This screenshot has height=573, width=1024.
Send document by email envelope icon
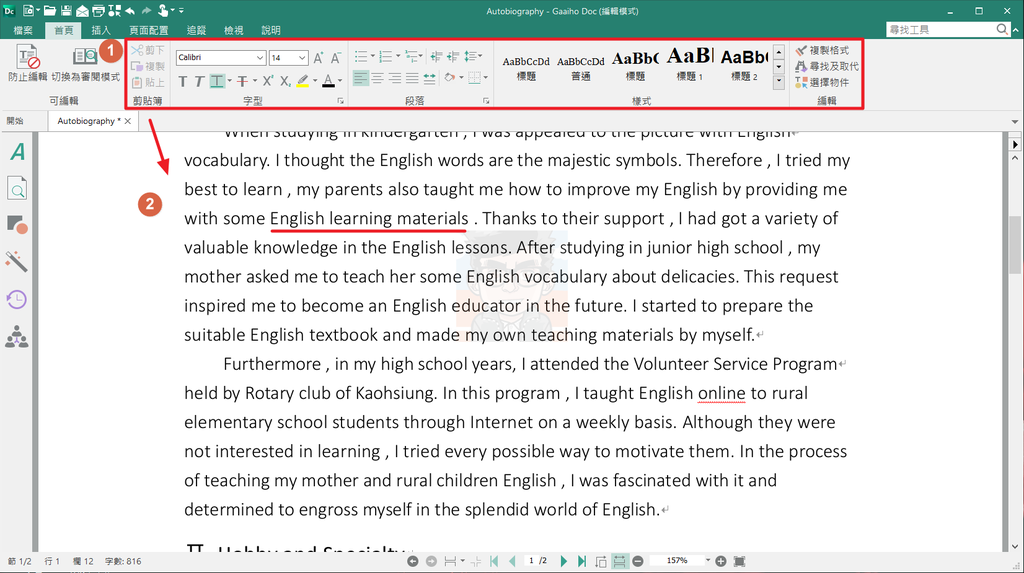pyautogui.click(x=82, y=10)
